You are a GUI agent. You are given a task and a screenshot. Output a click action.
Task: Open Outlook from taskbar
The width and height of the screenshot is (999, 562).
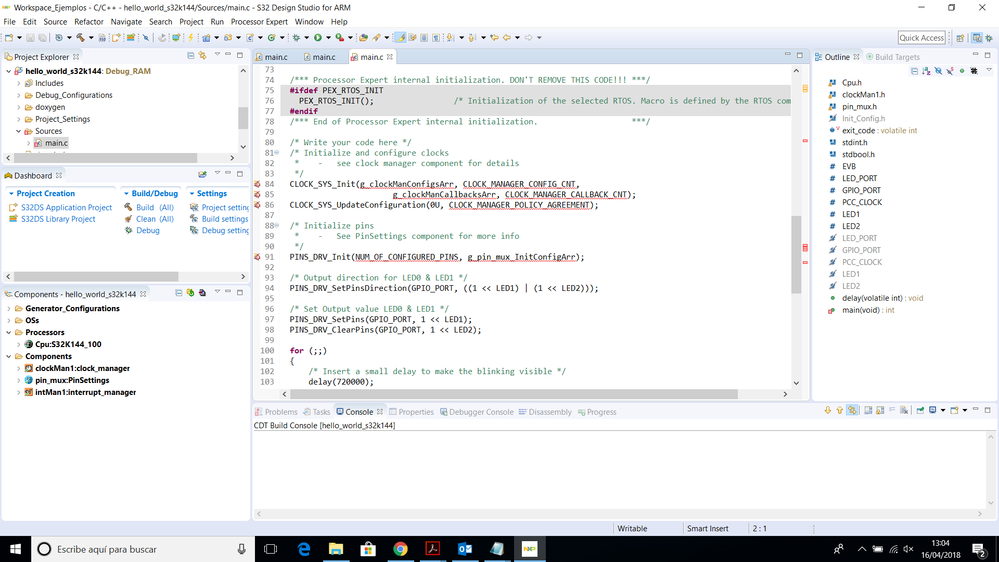(x=465, y=549)
